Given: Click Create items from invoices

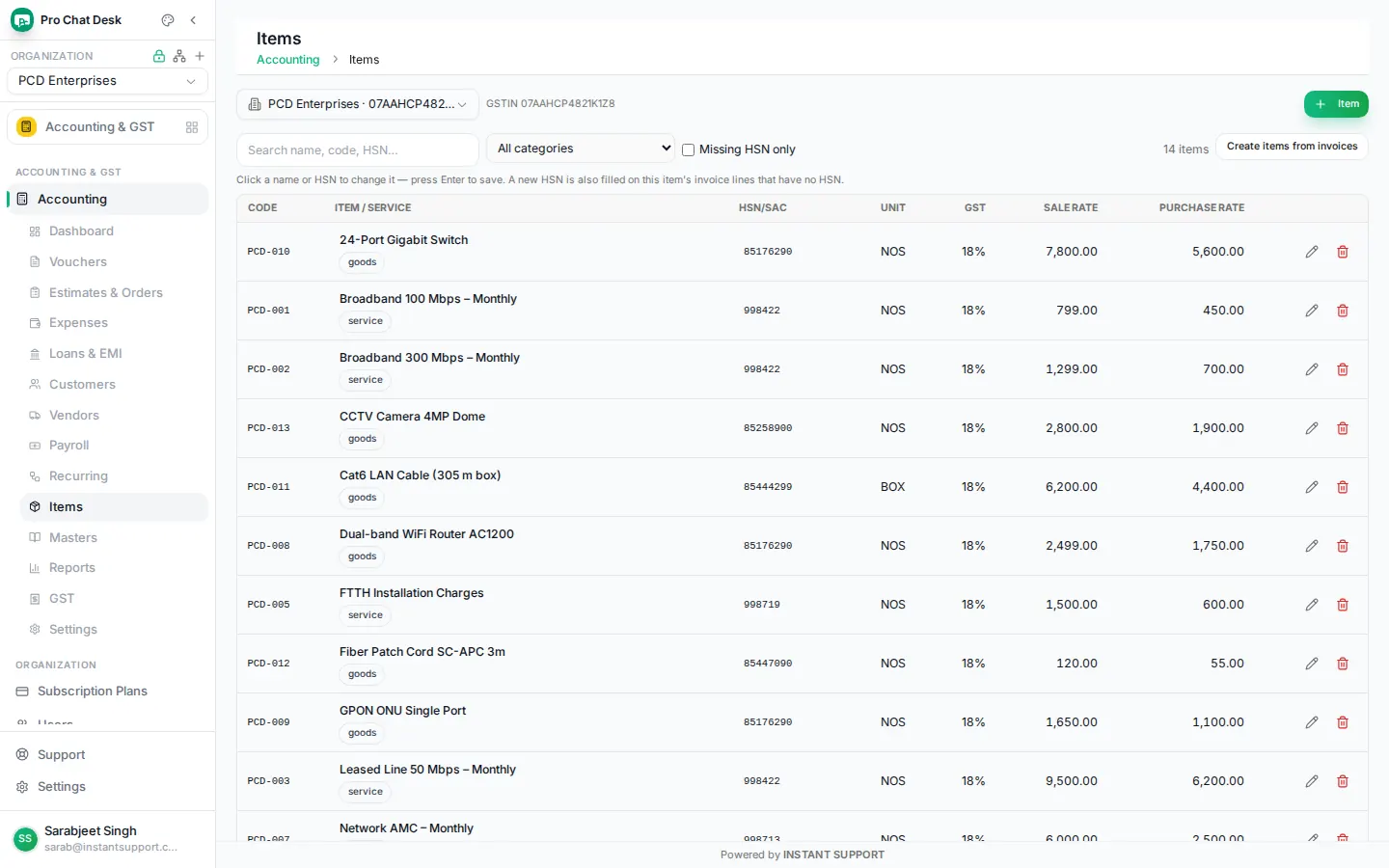Looking at the screenshot, I should coord(1292,147).
